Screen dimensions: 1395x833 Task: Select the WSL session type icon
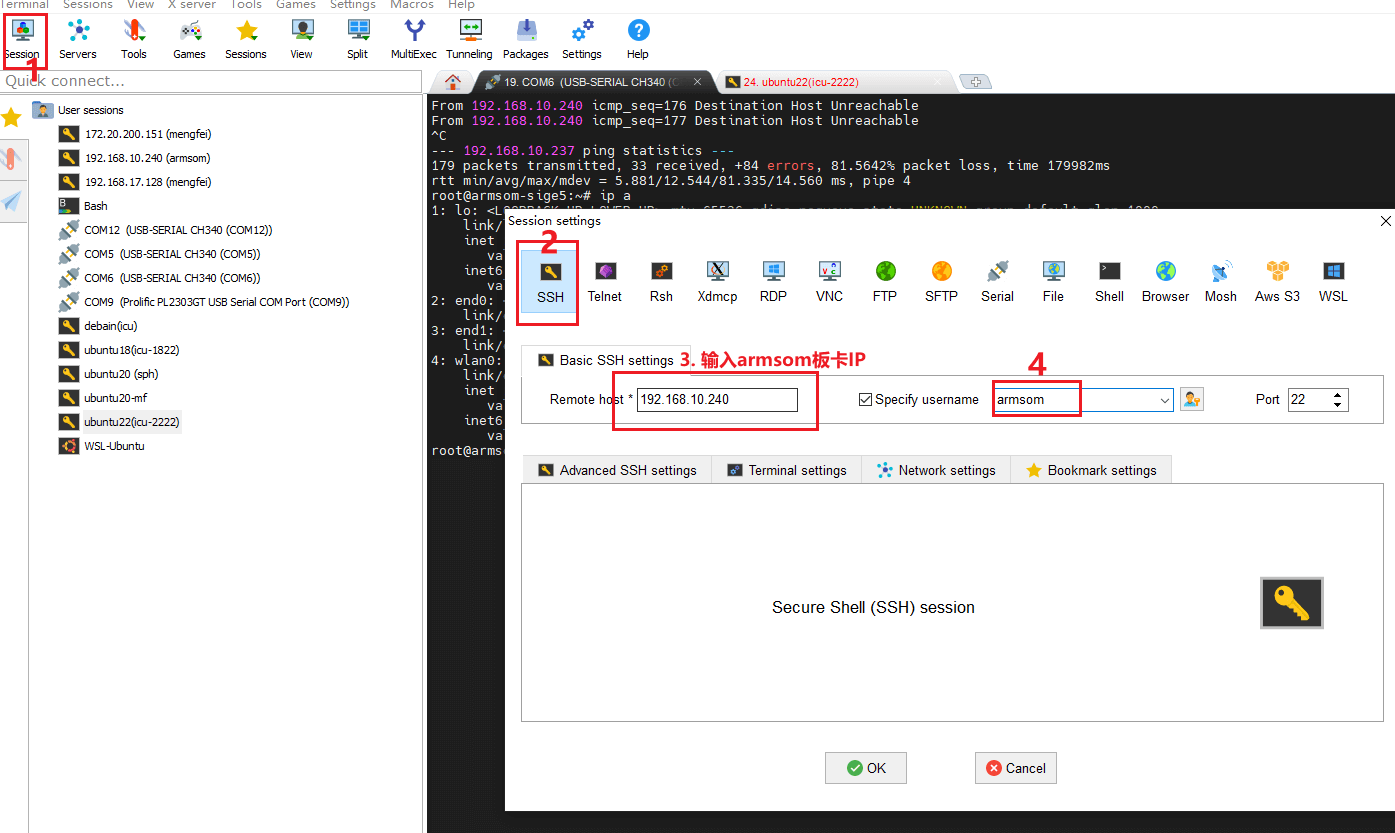[1332, 280]
